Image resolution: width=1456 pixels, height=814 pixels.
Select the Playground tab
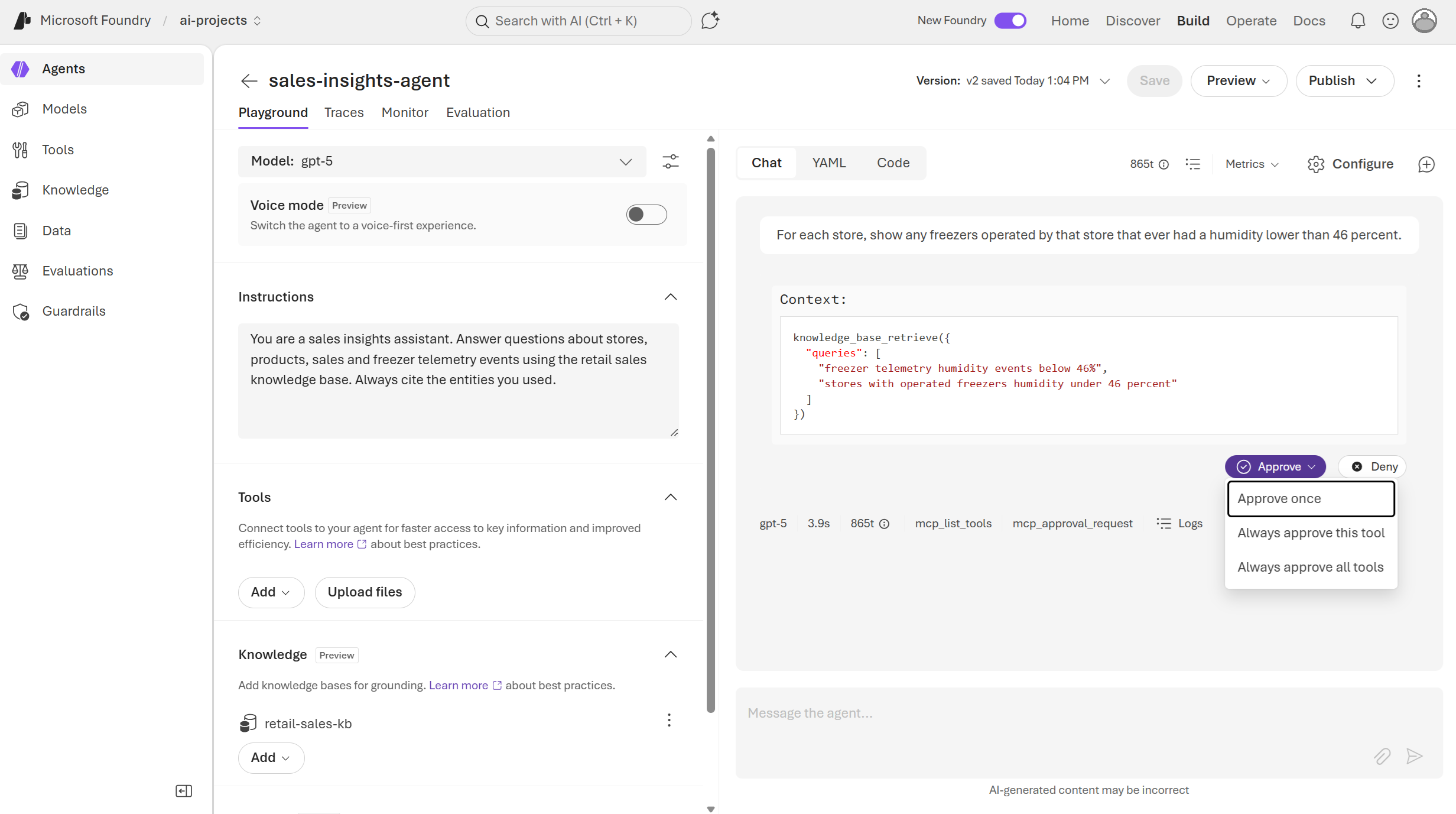coord(273,113)
